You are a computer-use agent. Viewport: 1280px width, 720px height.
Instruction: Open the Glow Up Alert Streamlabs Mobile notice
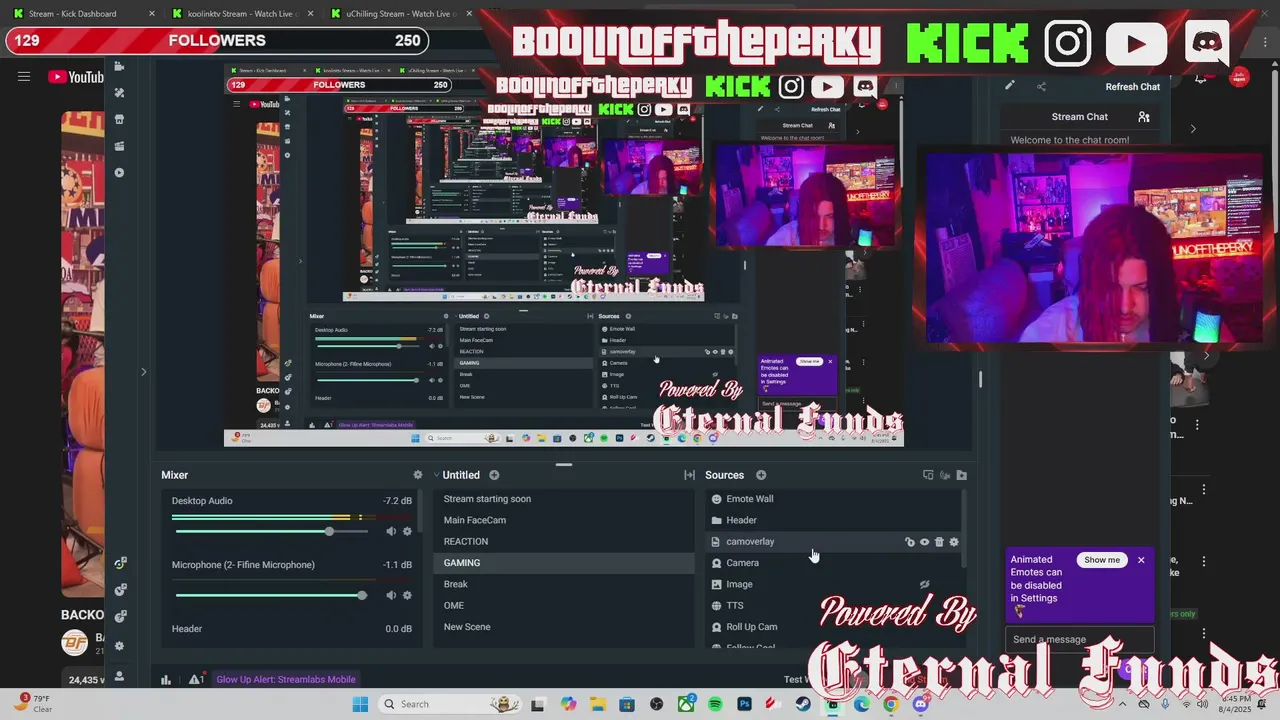tap(286, 679)
